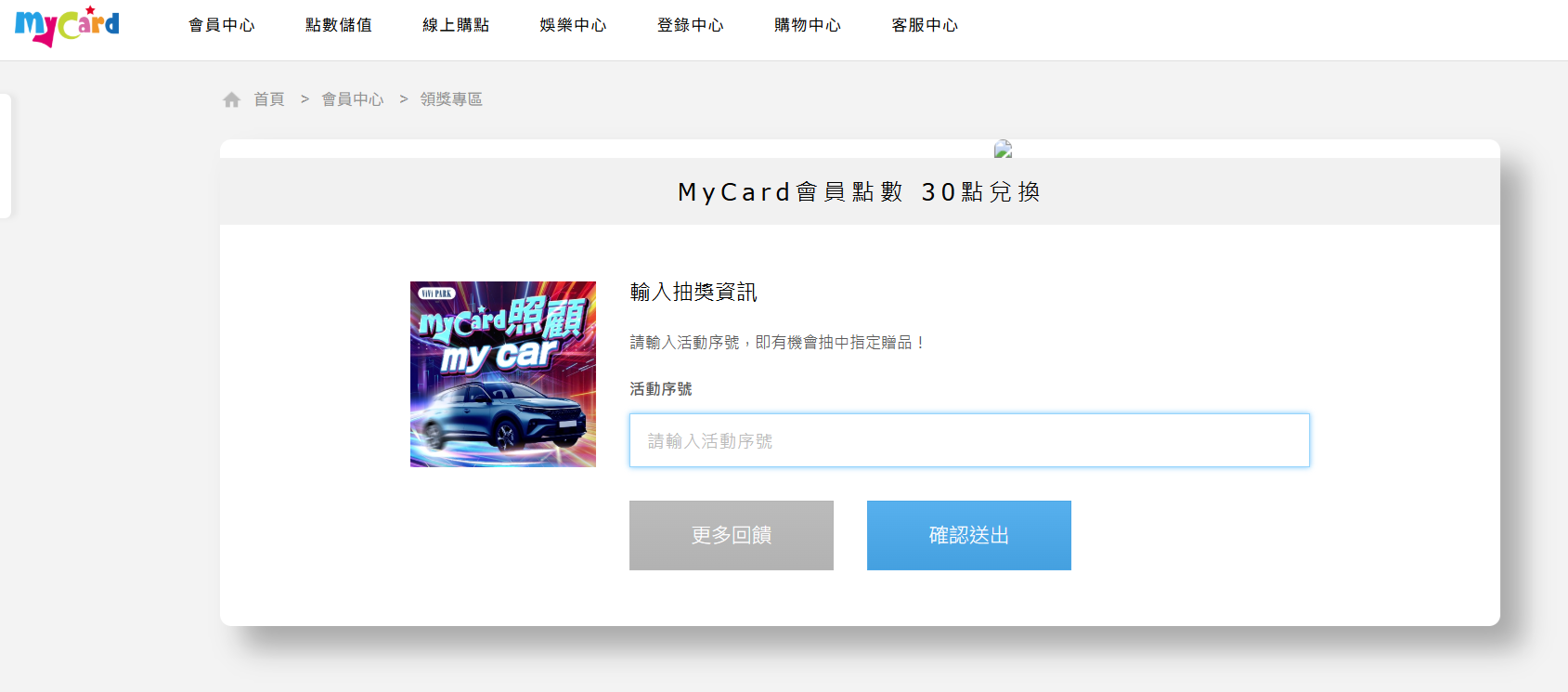Click the 會員中心 breadcrumb link
The height and width of the screenshot is (692, 1568).
coord(352,99)
